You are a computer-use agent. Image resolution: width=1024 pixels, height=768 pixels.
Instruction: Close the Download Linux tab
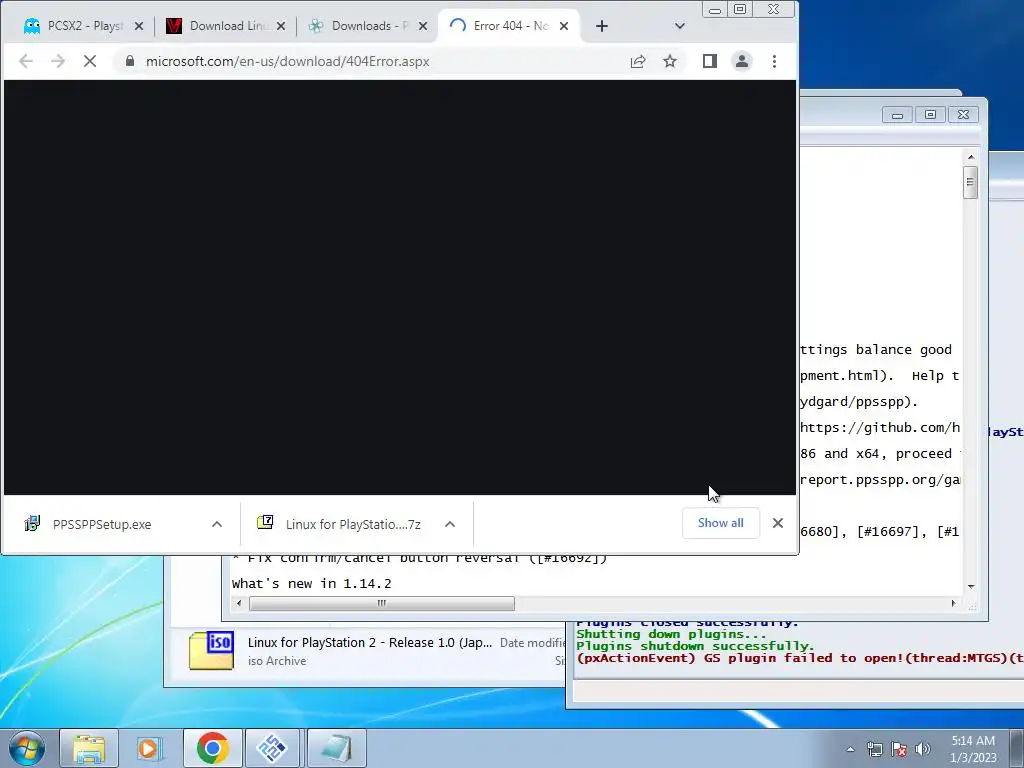point(281,26)
